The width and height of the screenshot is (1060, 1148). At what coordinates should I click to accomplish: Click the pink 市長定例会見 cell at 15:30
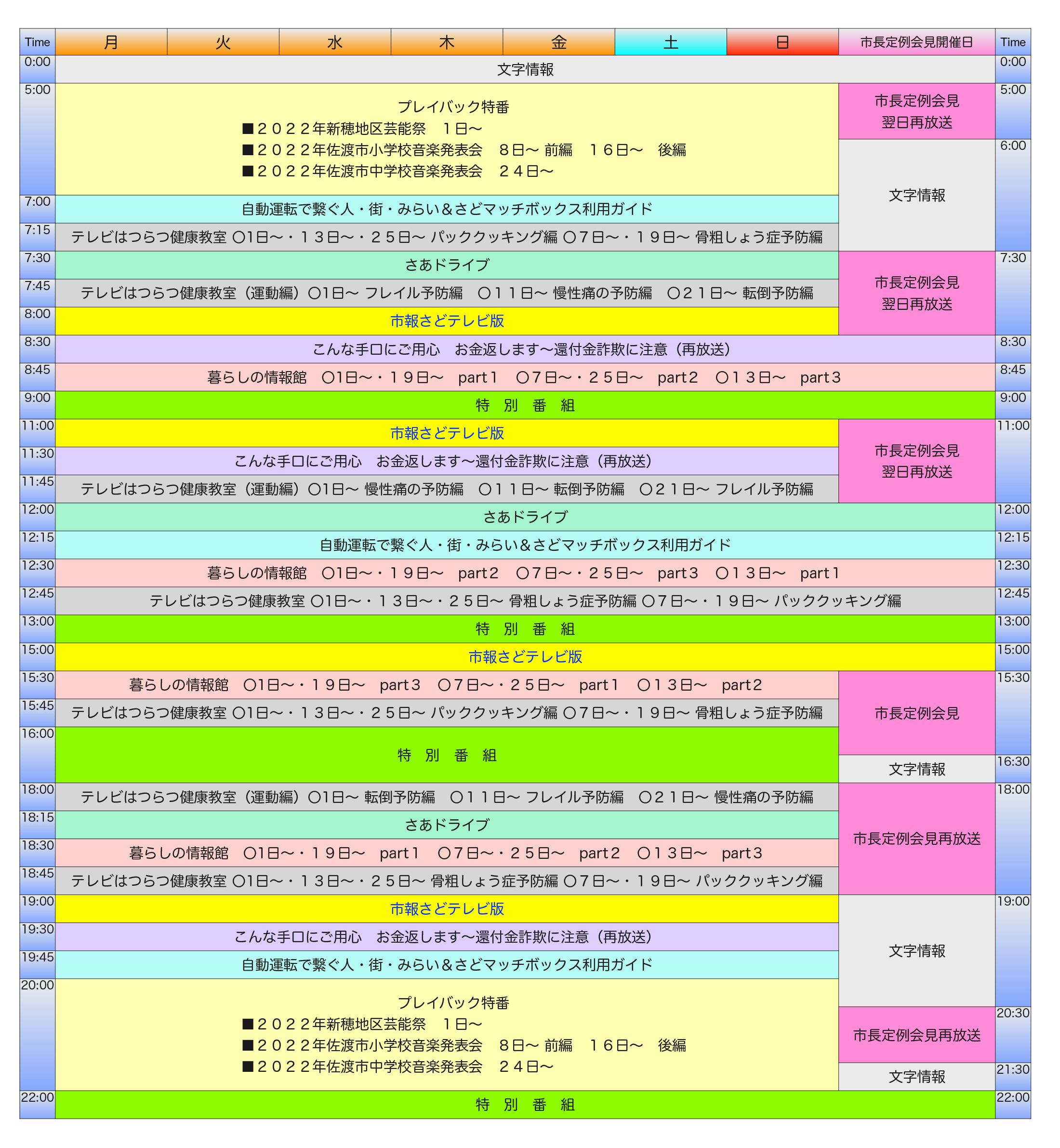point(916,712)
